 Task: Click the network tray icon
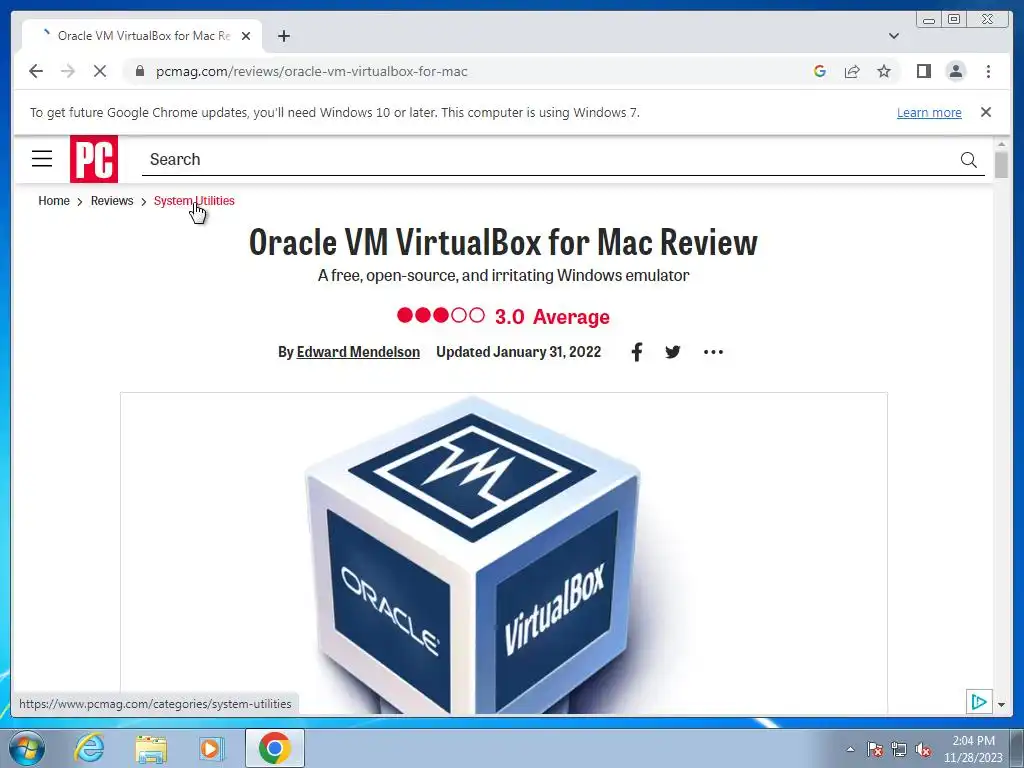(899, 749)
